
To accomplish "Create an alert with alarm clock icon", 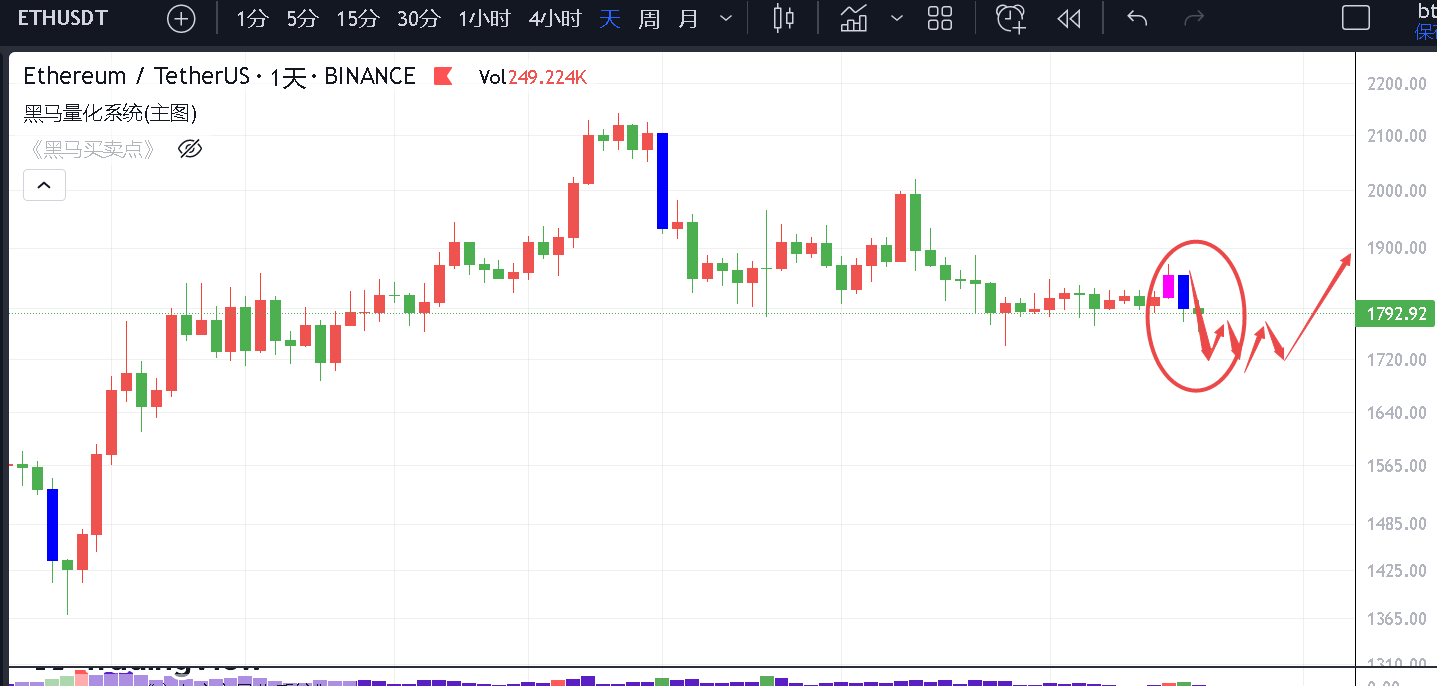I will pos(1011,18).
